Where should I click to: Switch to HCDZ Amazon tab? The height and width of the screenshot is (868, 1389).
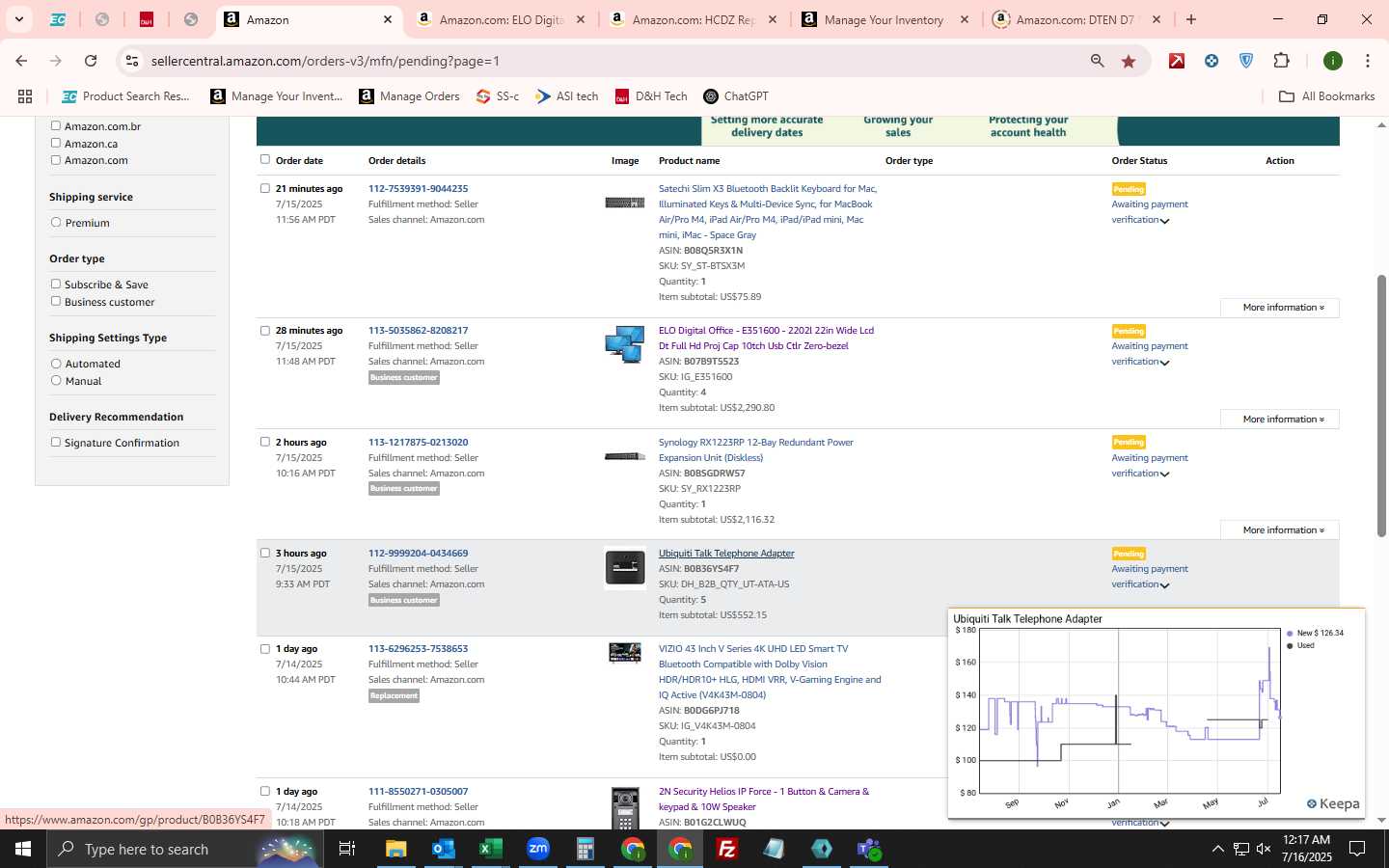[x=694, y=19]
